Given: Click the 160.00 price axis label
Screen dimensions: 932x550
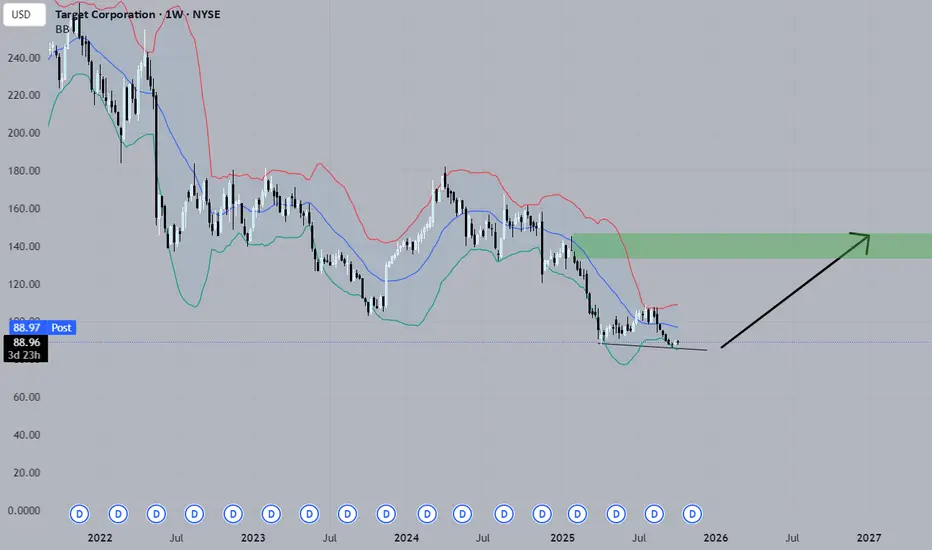Looking at the screenshot, I should (24, 209).
